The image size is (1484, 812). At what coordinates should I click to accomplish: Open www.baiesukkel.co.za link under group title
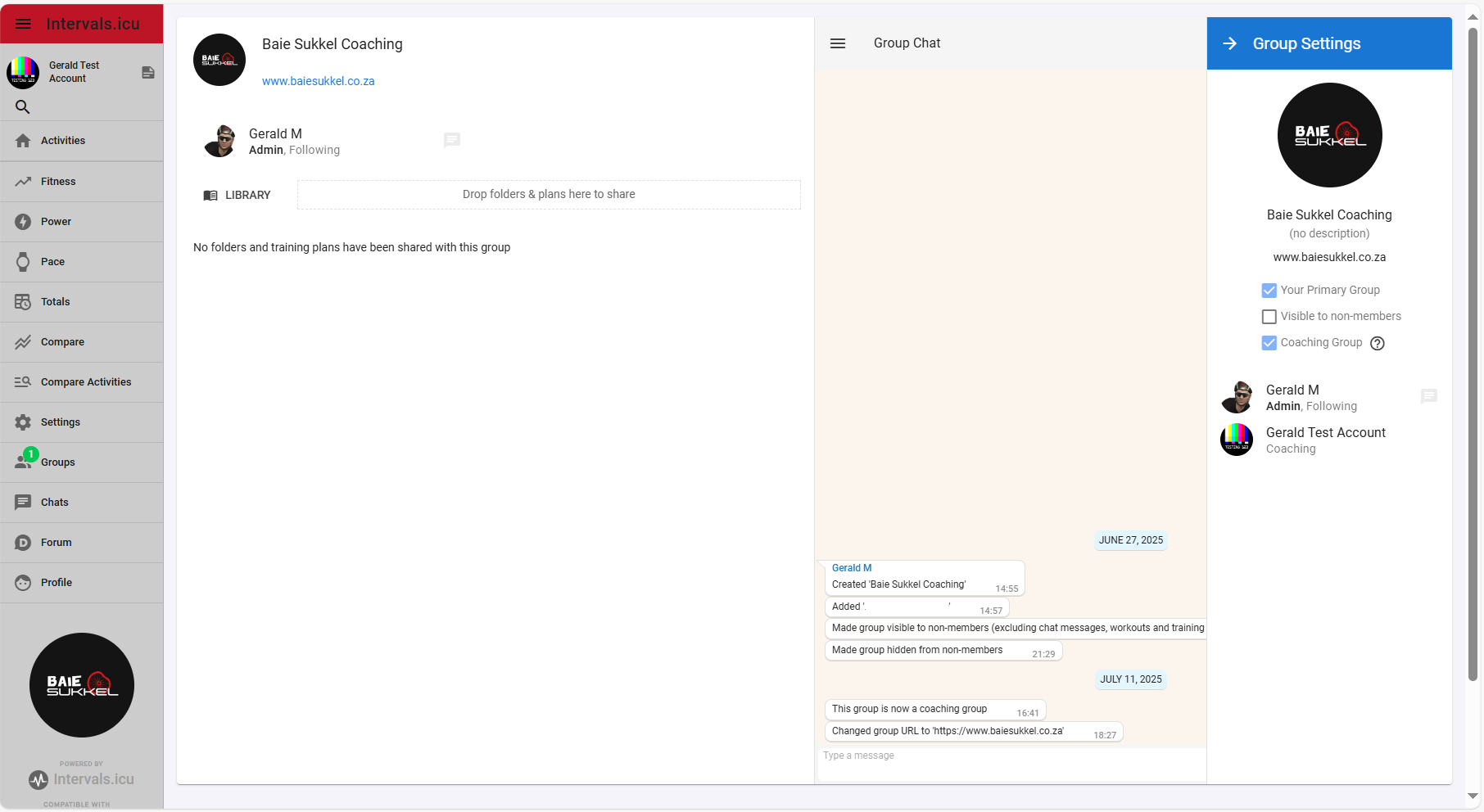click(x=318, y=81)
